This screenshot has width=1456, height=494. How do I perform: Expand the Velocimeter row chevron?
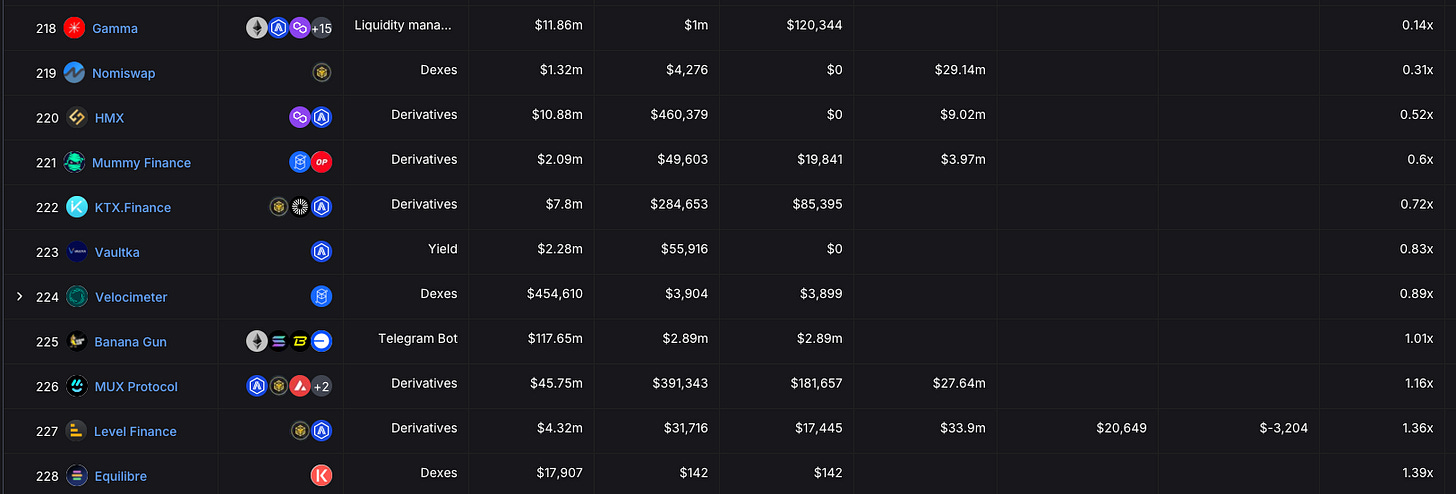tap(19, 296)
